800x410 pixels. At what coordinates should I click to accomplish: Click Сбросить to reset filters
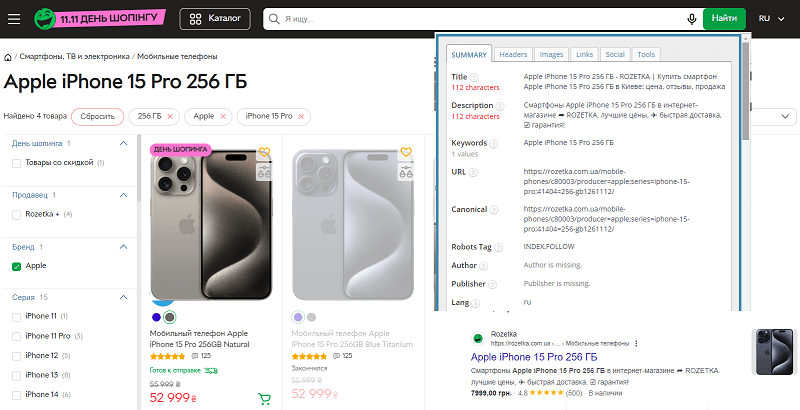pos(97,117)
